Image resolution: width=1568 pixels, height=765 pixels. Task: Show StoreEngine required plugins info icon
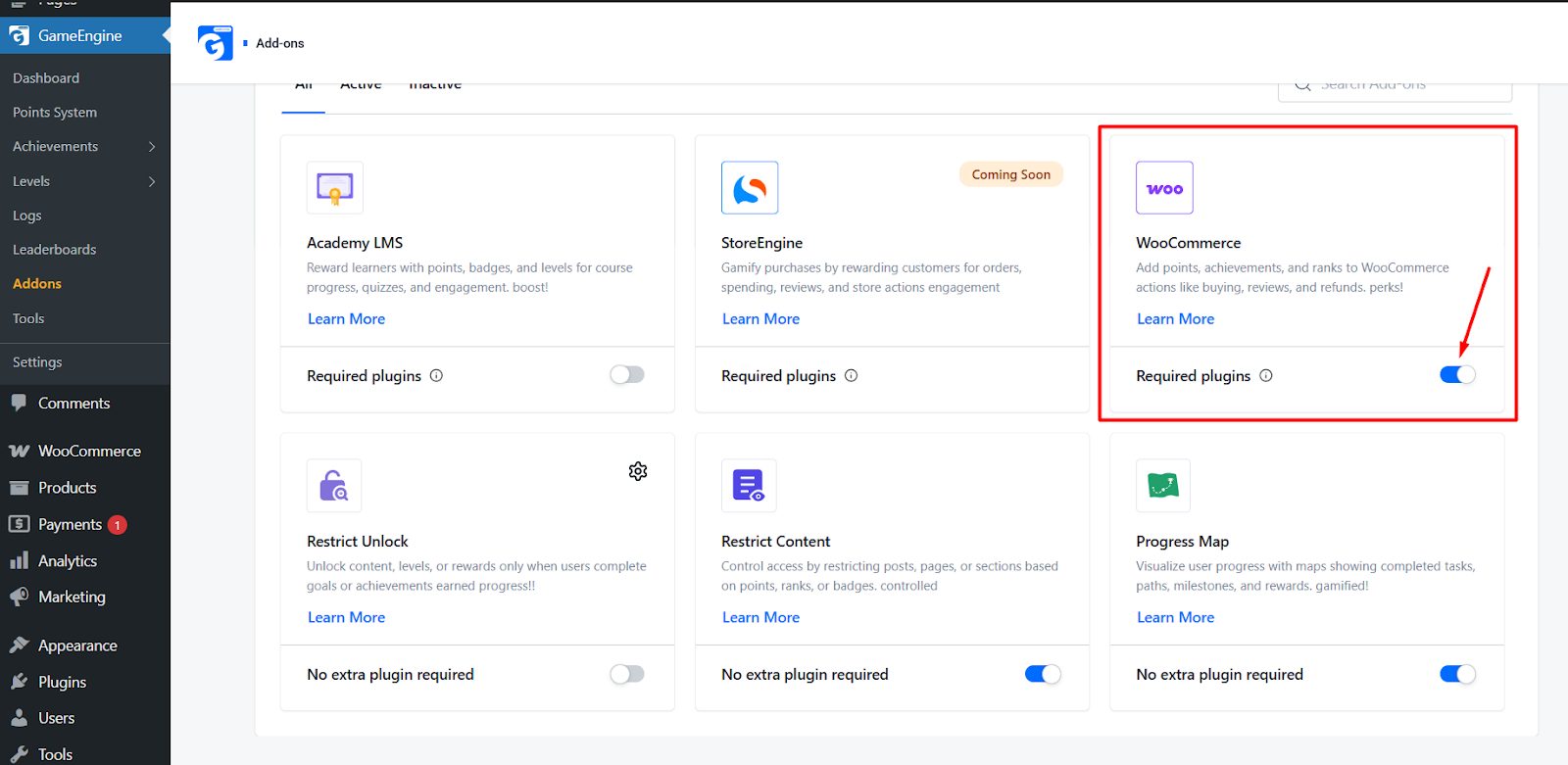tap(852, 375)
